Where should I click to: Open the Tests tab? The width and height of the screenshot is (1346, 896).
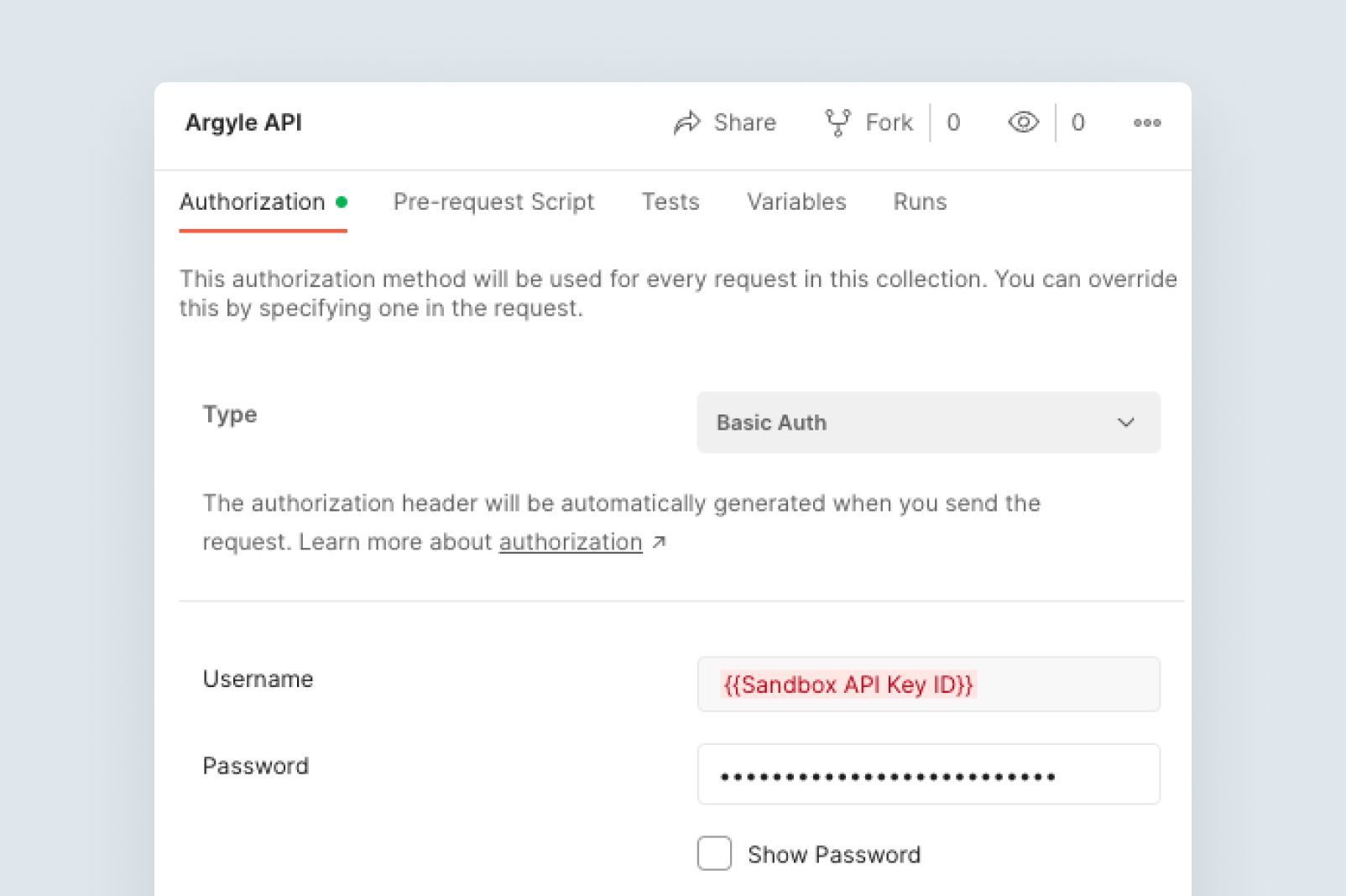(x=670, y=202)
